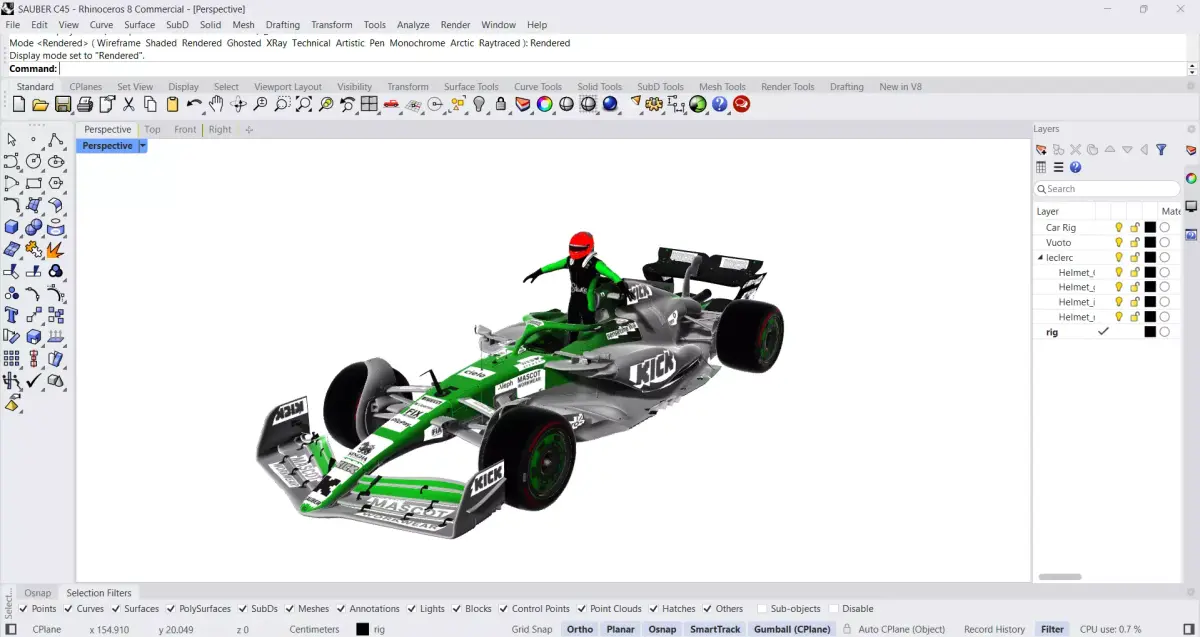Click the black color swatch of Car Rig layer
Screen dimensions: 1200x637
1150,228
